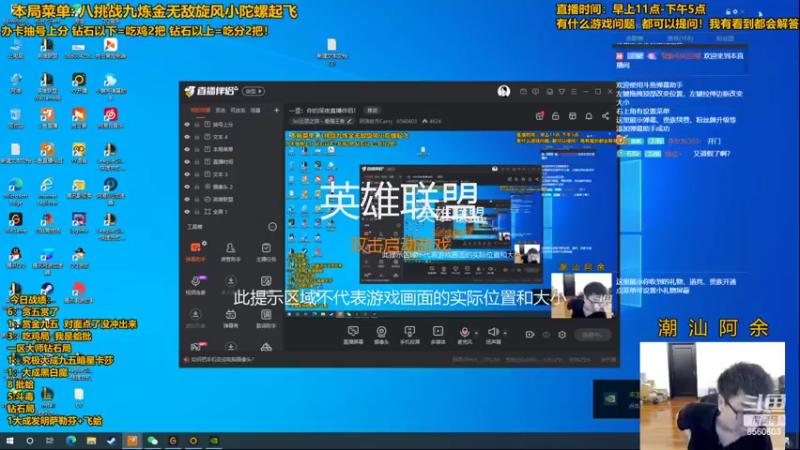
Task: Open the 歌词助手 tool icon
Action: pyautogui.click(x=266, y=318)
